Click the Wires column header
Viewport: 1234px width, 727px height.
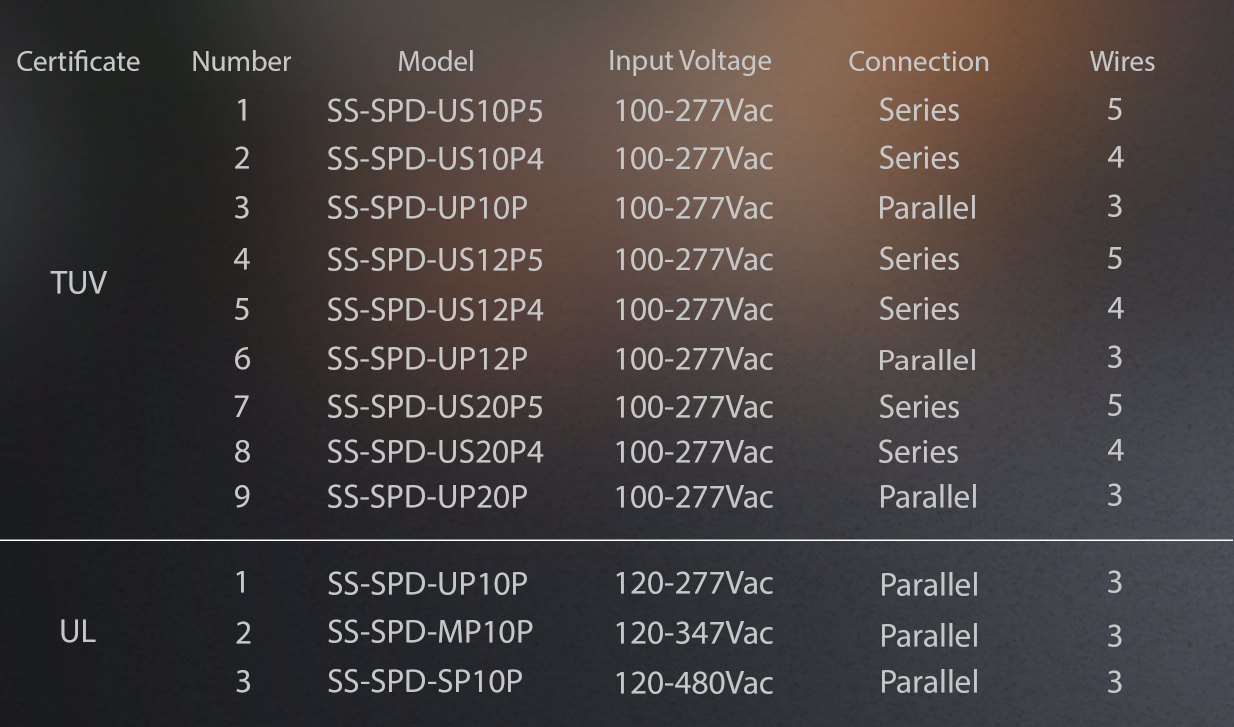1122,62
